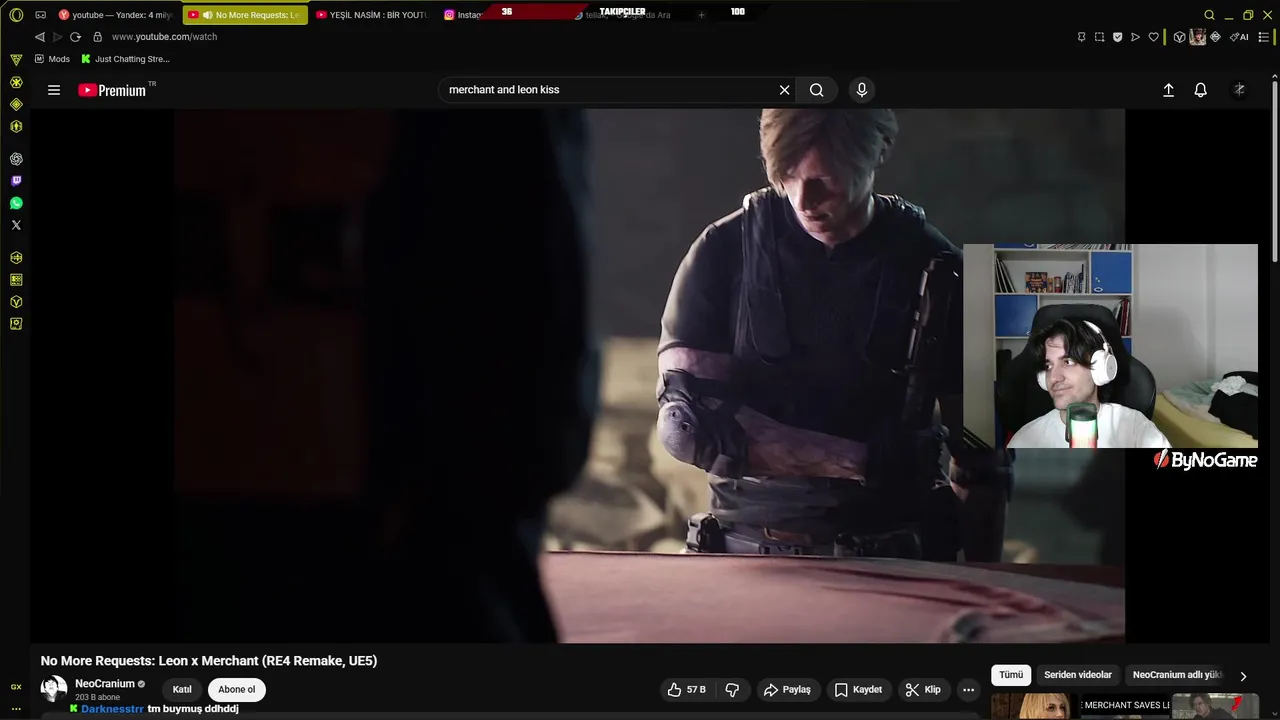Open the cube extensions icon in toolbar
The image size is (1280, 720).
pyautogui.click(x=1179, y=37)
